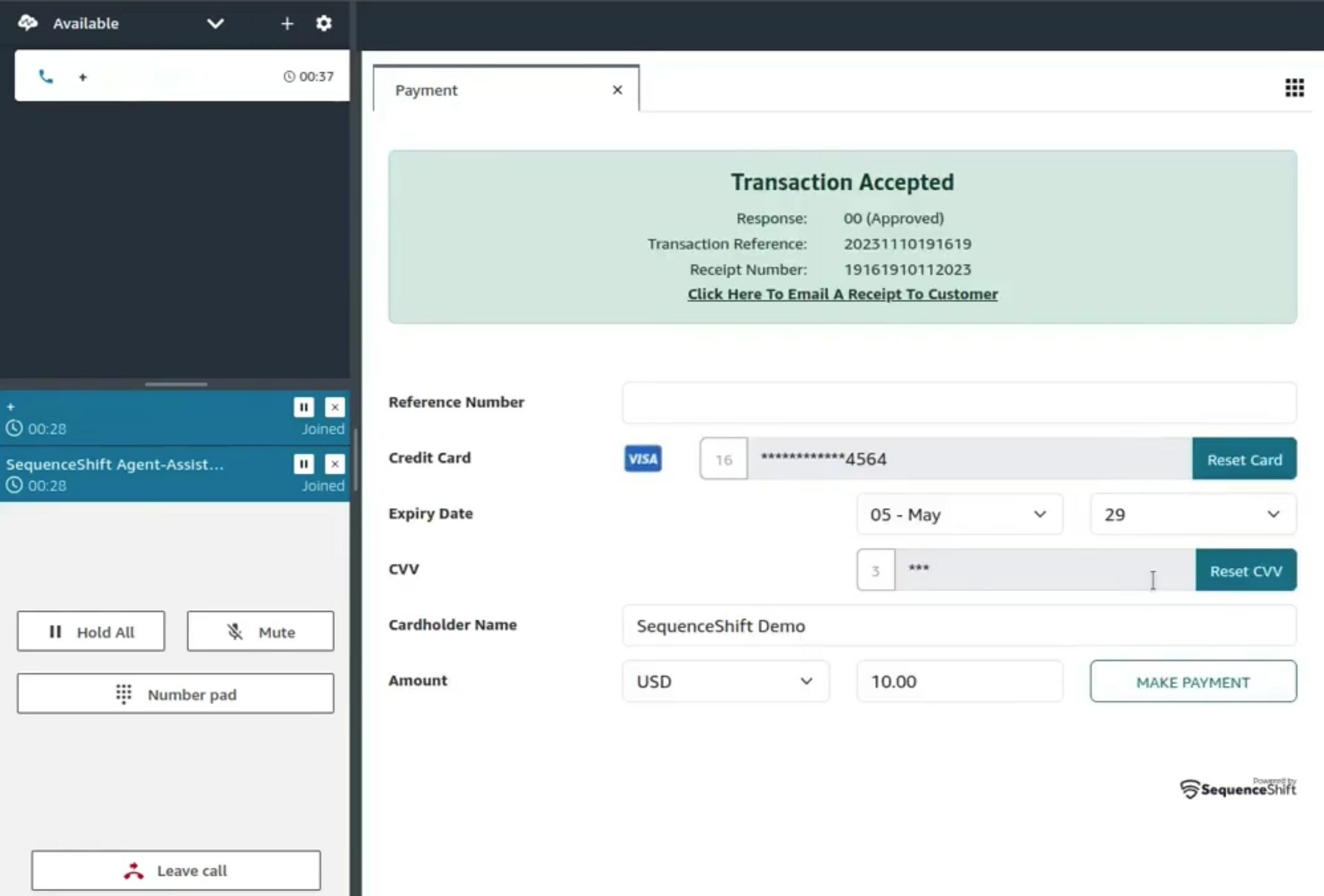Hold the first joined call connection
This screenshot has width=1324, height=896.
(304, 407)
